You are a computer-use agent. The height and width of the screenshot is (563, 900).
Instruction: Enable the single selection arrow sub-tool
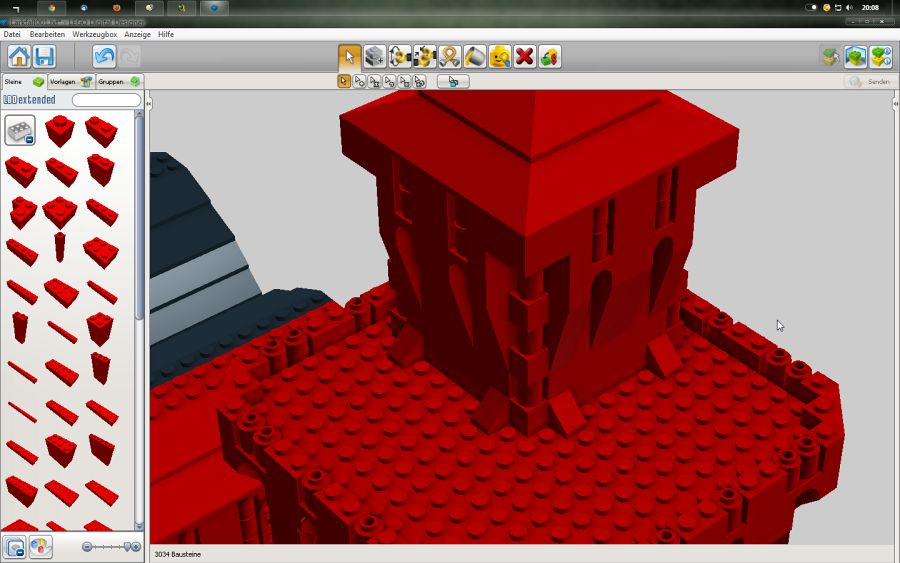click(345, 82)
